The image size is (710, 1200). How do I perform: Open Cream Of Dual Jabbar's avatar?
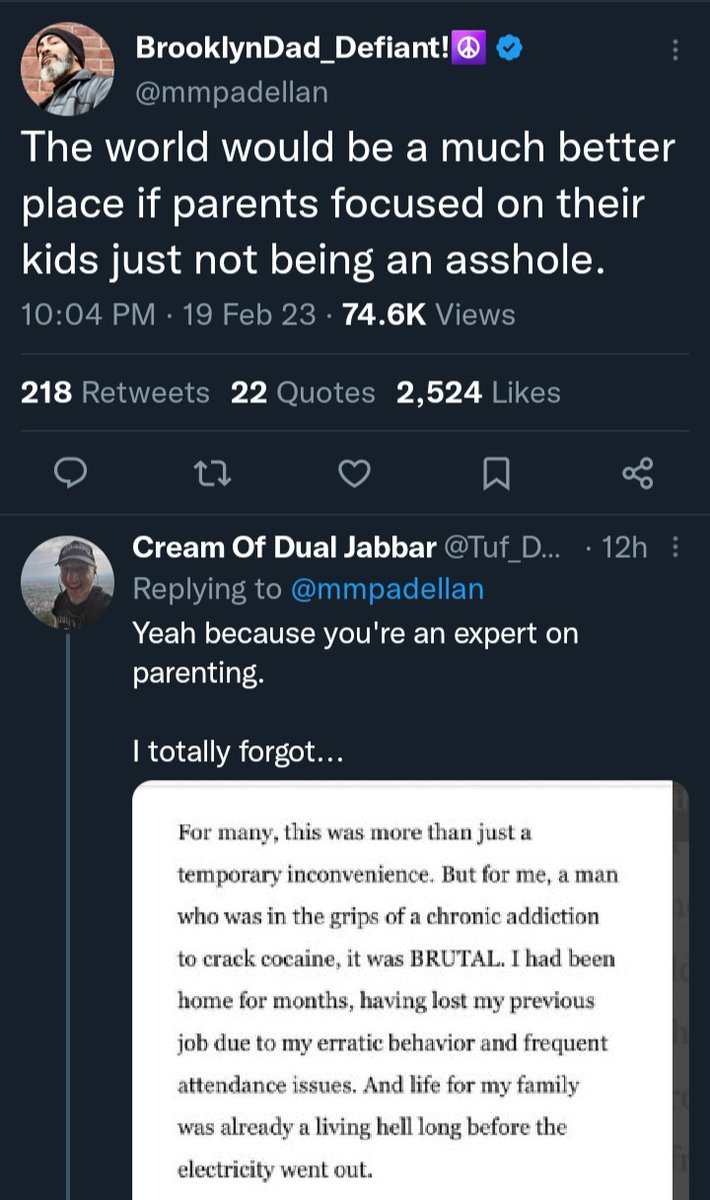[67, 582]
